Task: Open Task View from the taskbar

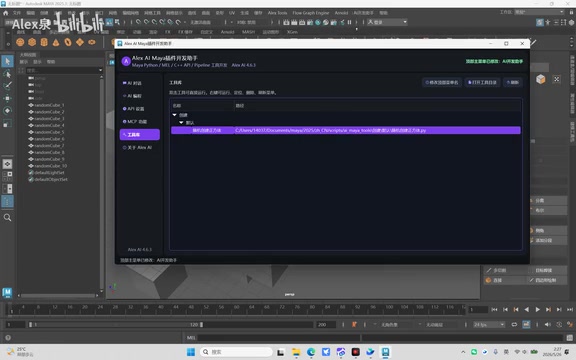Action: [281, 352]
